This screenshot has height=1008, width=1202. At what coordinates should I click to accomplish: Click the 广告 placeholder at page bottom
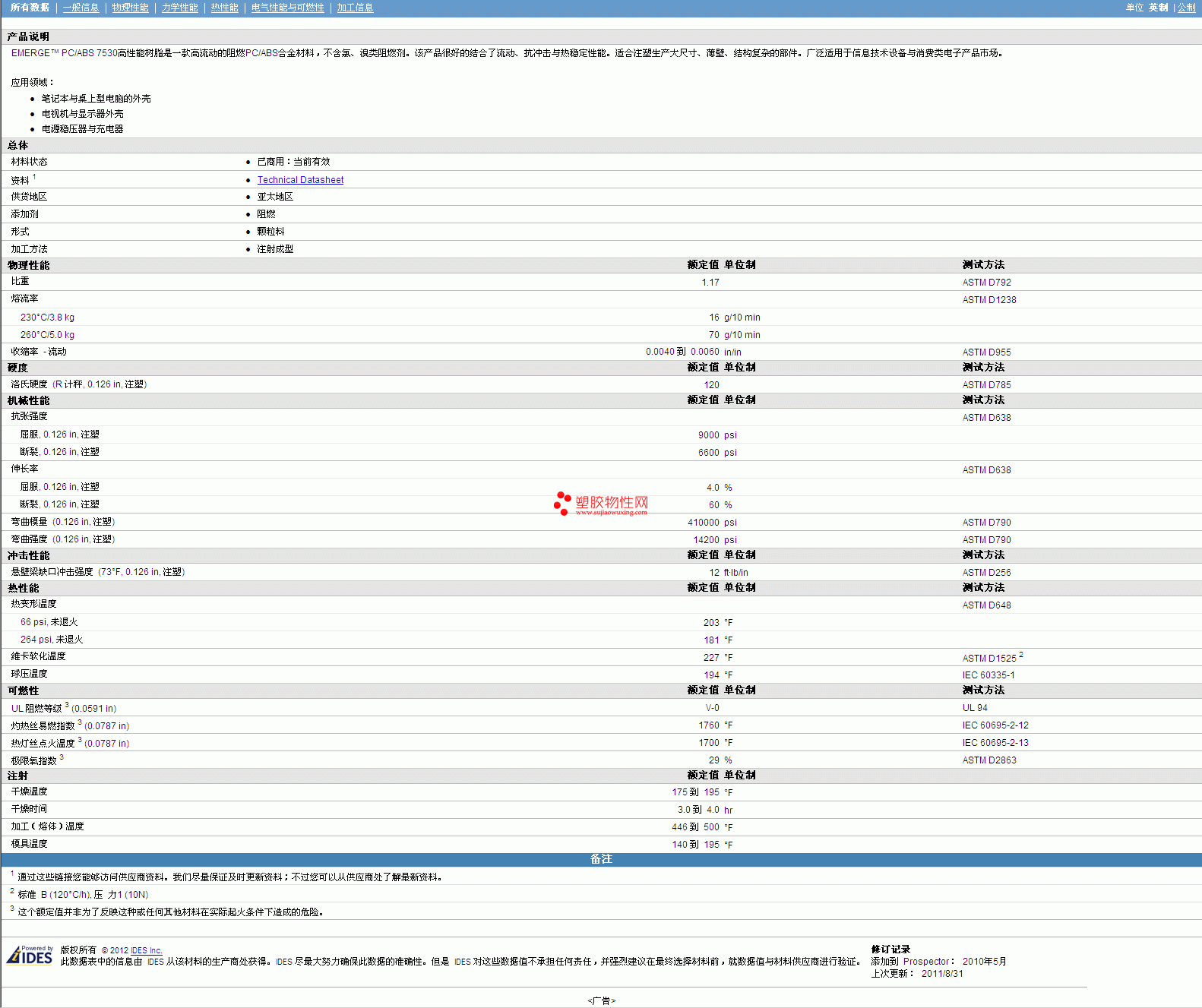pyautogui.click(x=601, y=1000)
